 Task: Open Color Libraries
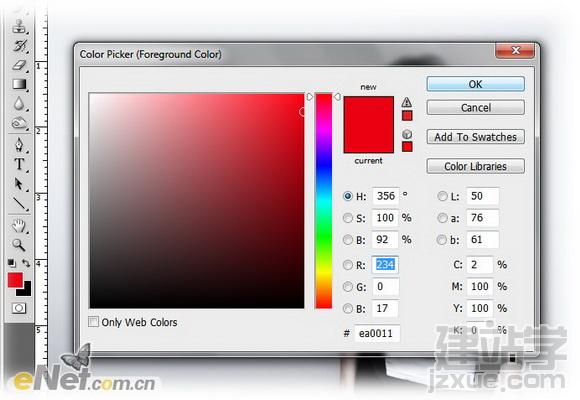[x=475, y=166]
